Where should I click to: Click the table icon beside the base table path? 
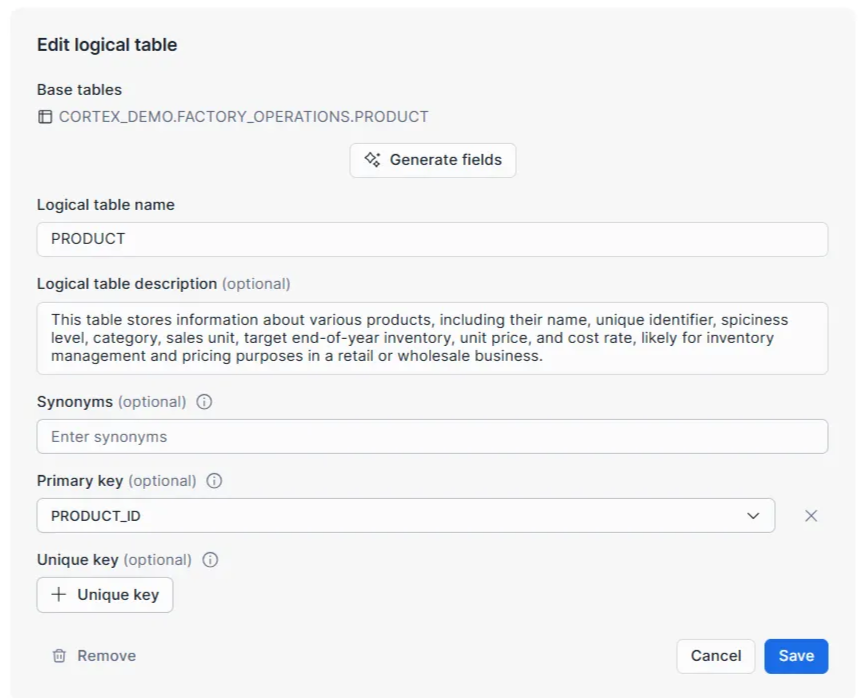[x=45, y=117]
